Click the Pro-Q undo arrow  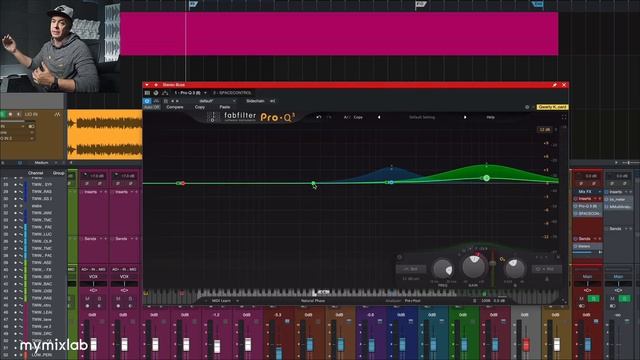click(319, 117)
